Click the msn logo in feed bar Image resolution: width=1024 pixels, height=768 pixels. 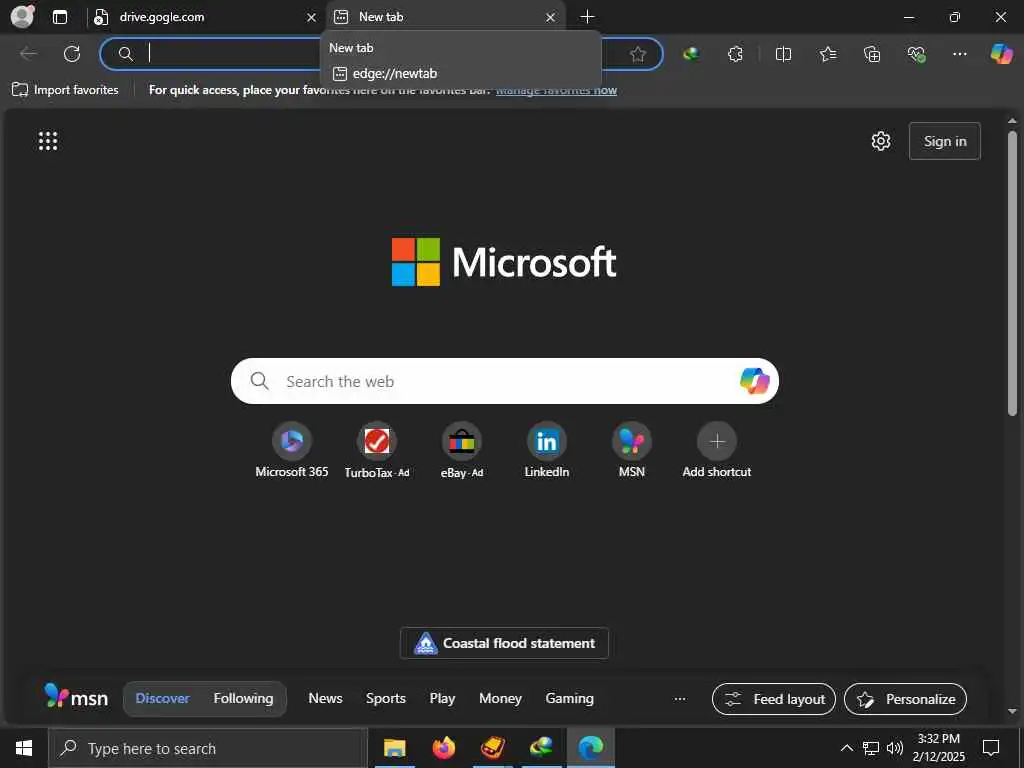coord(76,697)
